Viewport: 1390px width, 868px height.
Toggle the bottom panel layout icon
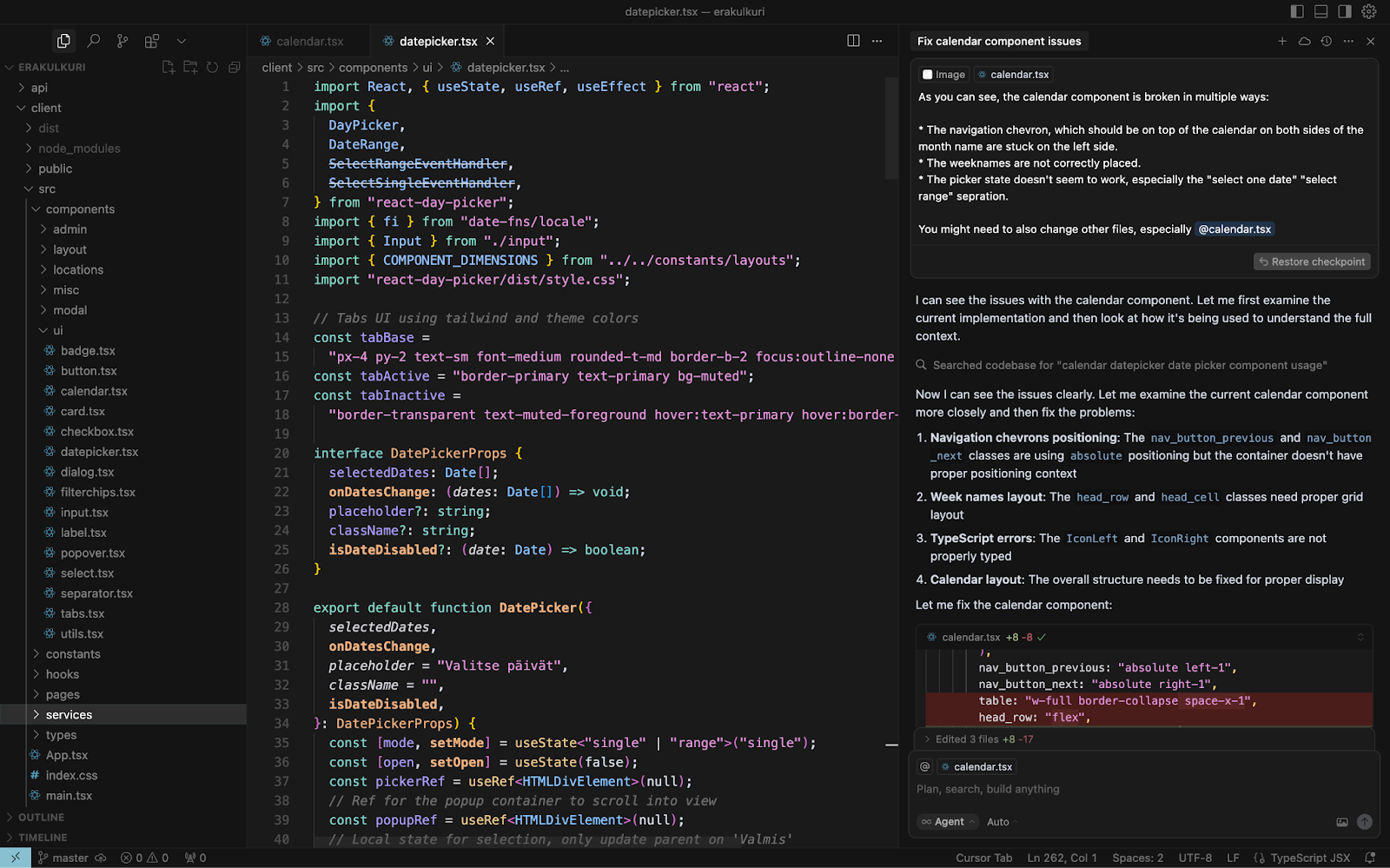[x=1320, y=11]
